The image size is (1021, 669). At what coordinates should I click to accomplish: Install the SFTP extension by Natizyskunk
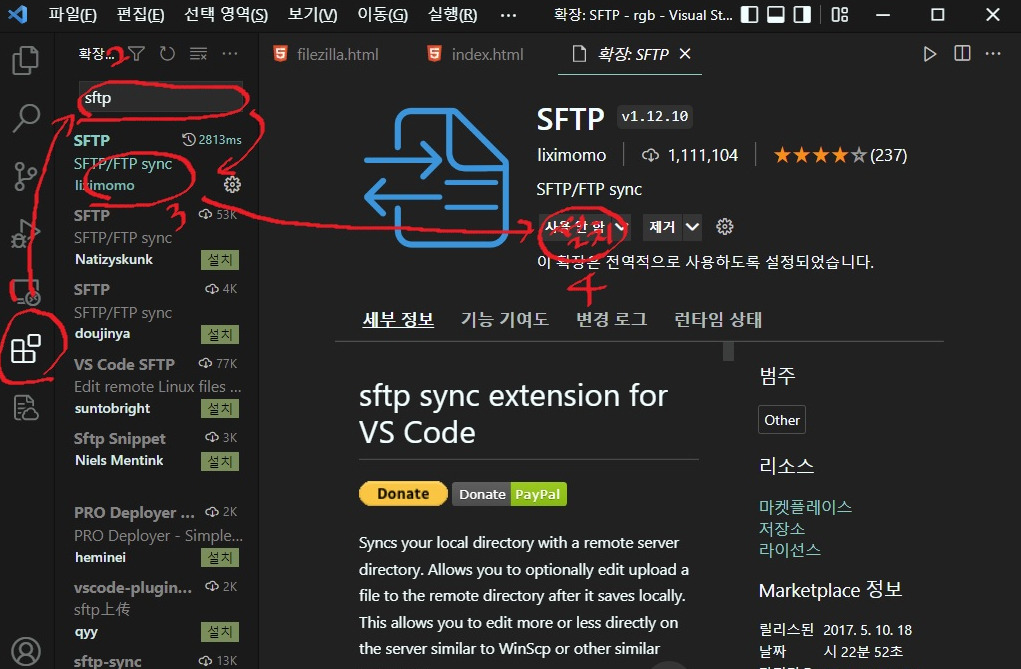(219, 260)
